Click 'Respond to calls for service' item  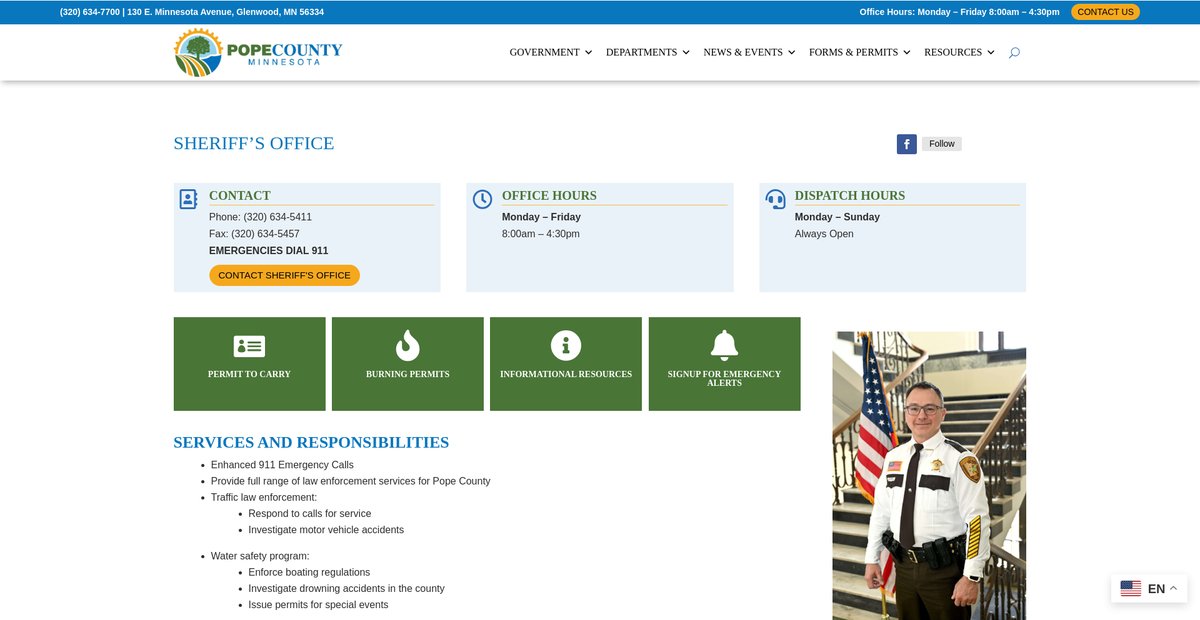tap(310, 514)
